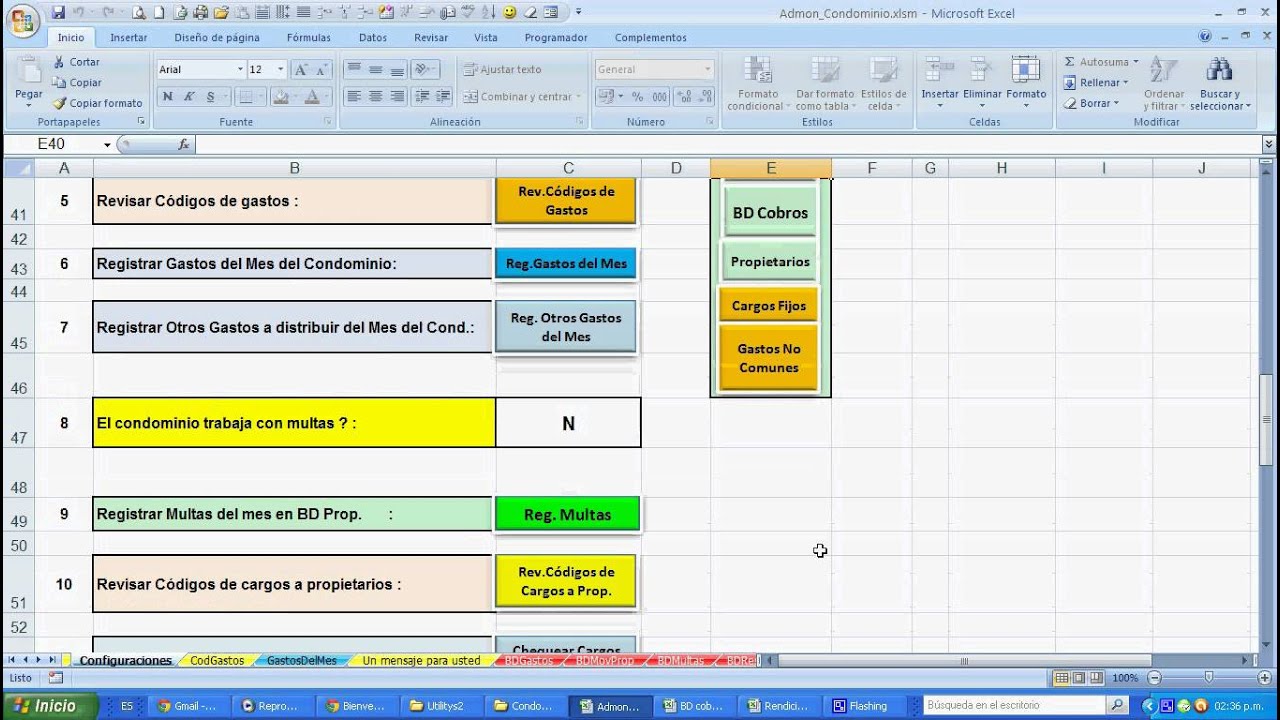Click the decrease indent icon
Image resolution: width=1280 pixels, height=720 pixels.
click(x=421, y=97)
